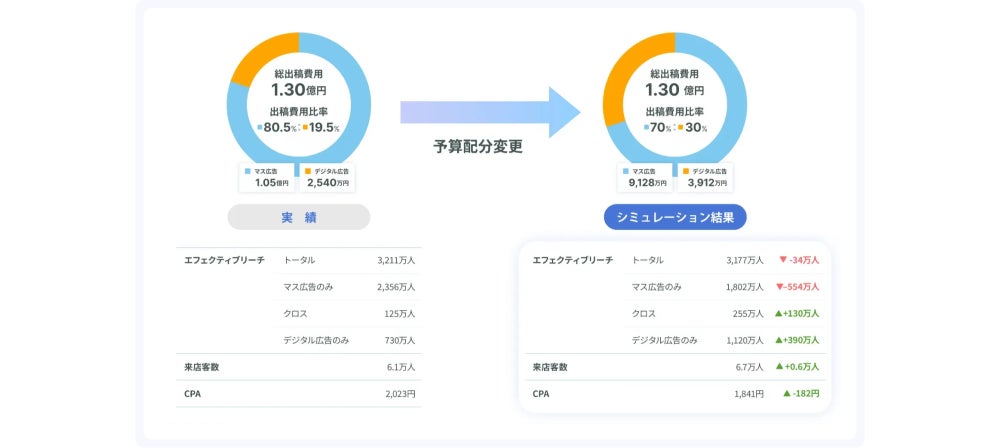Select デジタル広告 3,912万円 legend card
The height and width of the screenshot is (448, 1000).
point(705,177)
